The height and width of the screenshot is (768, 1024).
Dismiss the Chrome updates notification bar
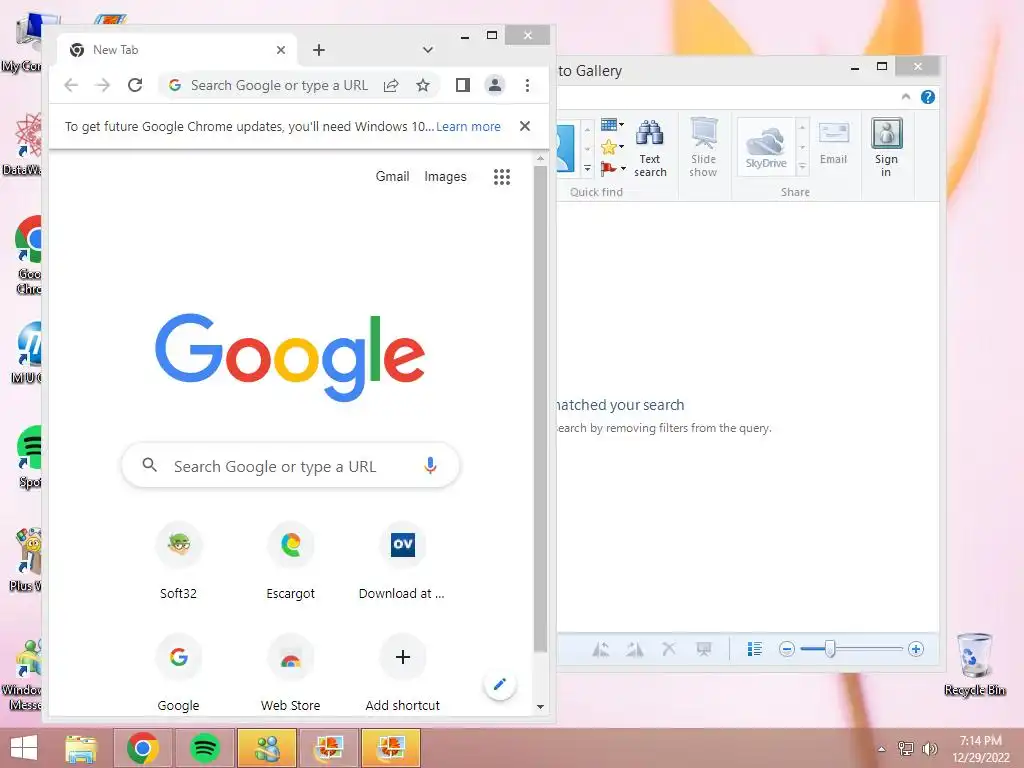524,126
